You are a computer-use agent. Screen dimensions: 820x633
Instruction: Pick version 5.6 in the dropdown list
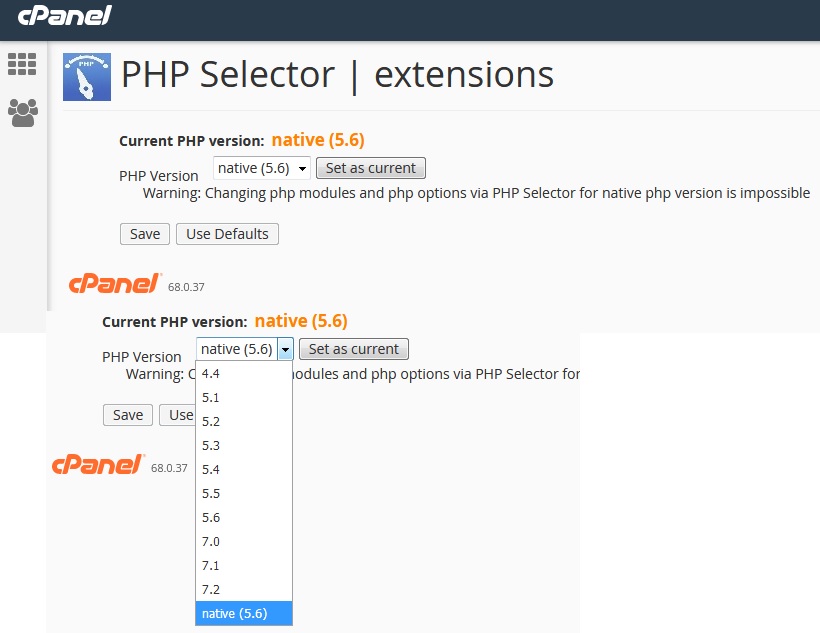(x=244, y=518)
